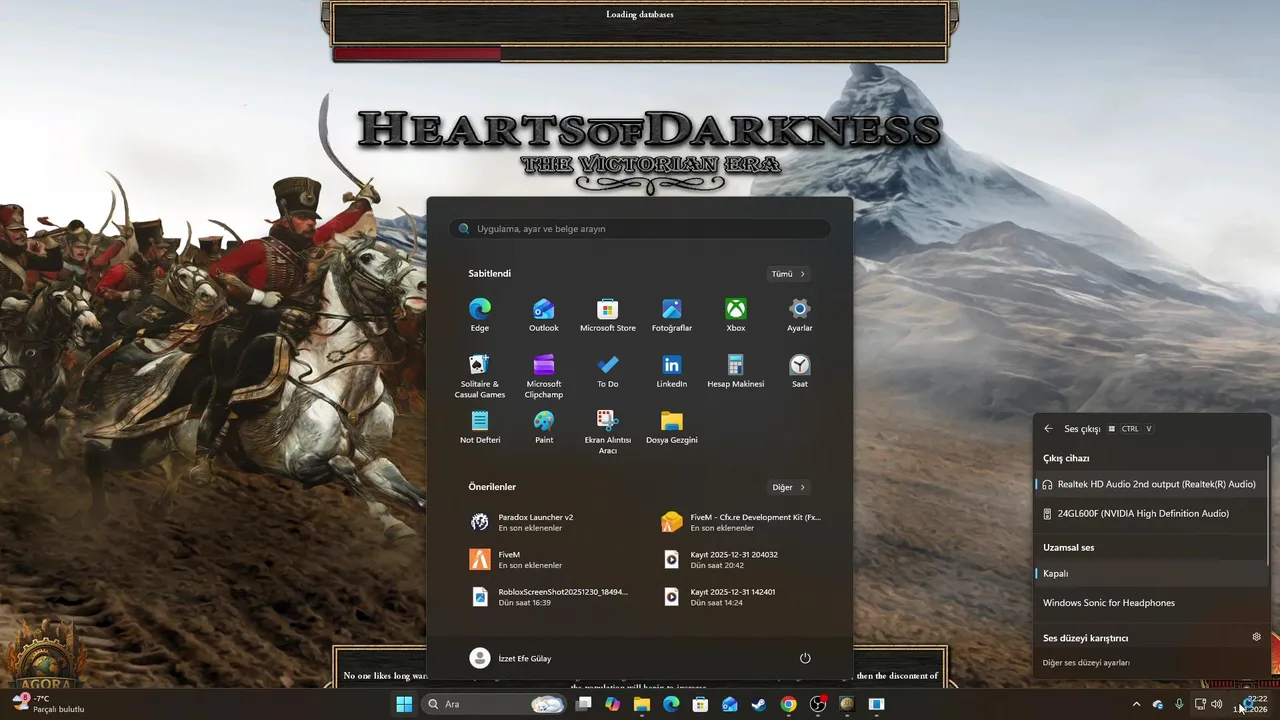This screenshot has height=720, width=1280.
Task: Click the game's loading progress bar
Action: [x=640, y=54]
